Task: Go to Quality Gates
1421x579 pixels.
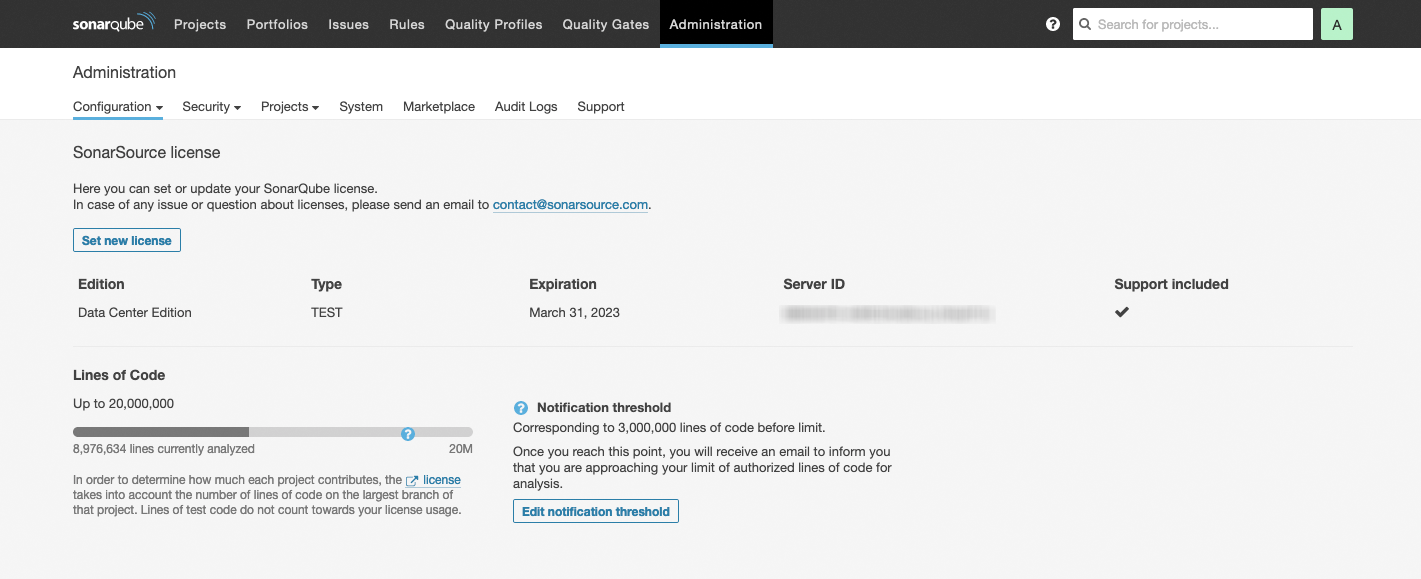Action: pyautogui.click(x=605, y=24)
